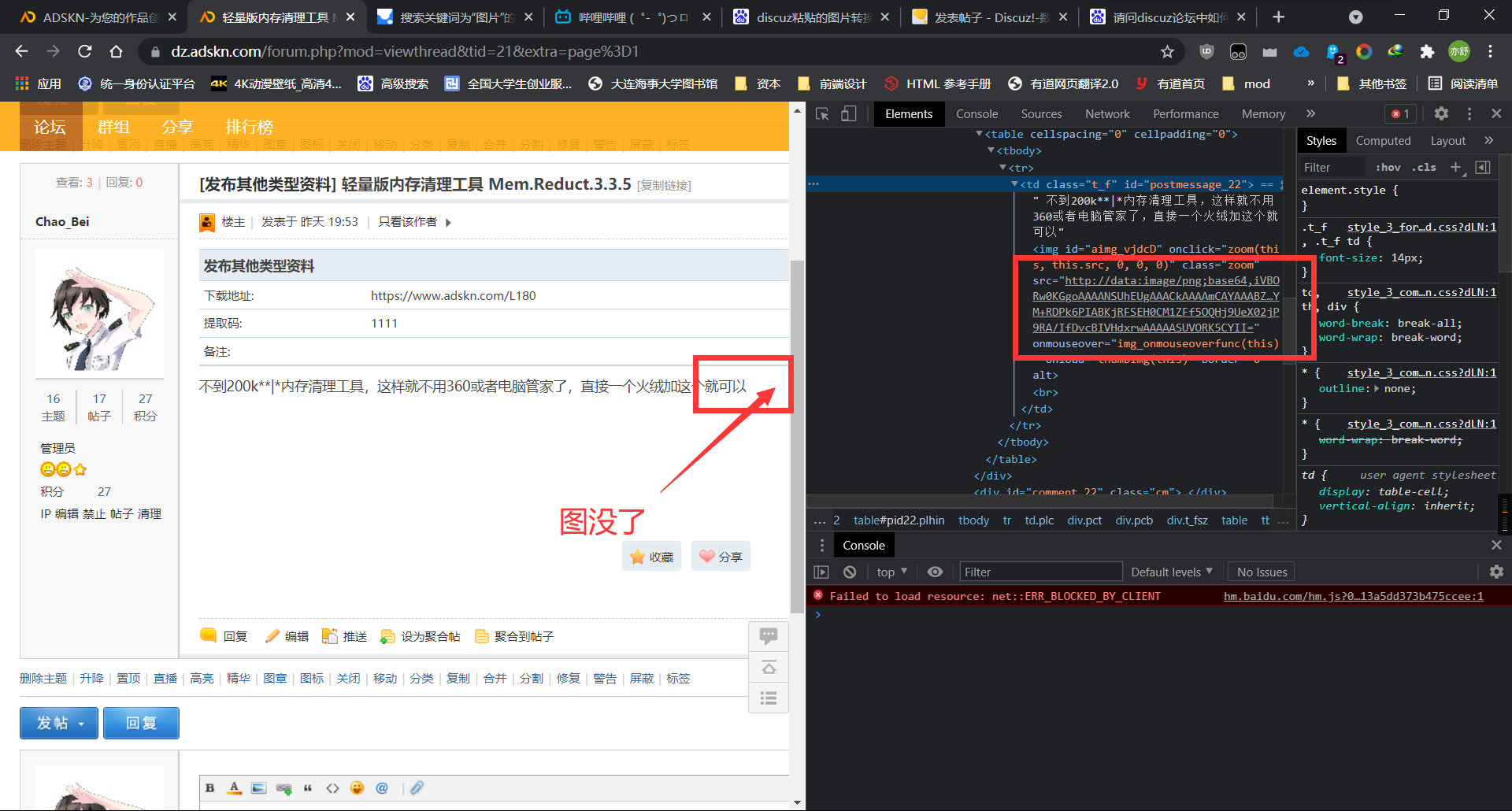The width and height of the screenshot is (1512, 811).
Task: Collapse the tr element node
Action: [1002, 168]
